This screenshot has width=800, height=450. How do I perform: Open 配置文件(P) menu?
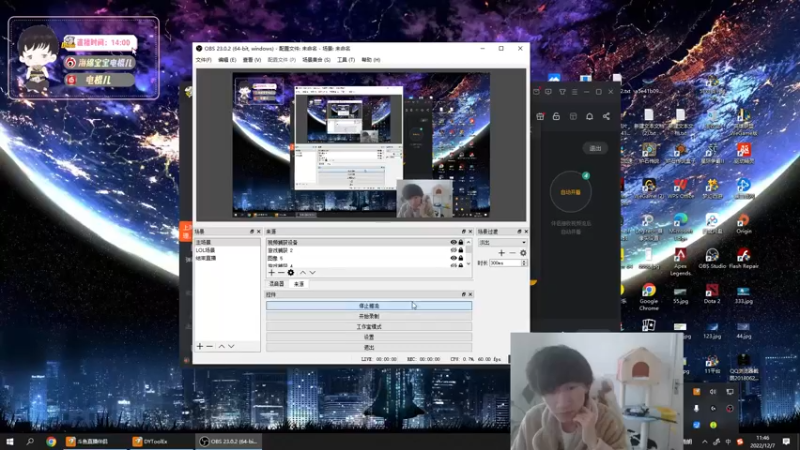(282, 60)
